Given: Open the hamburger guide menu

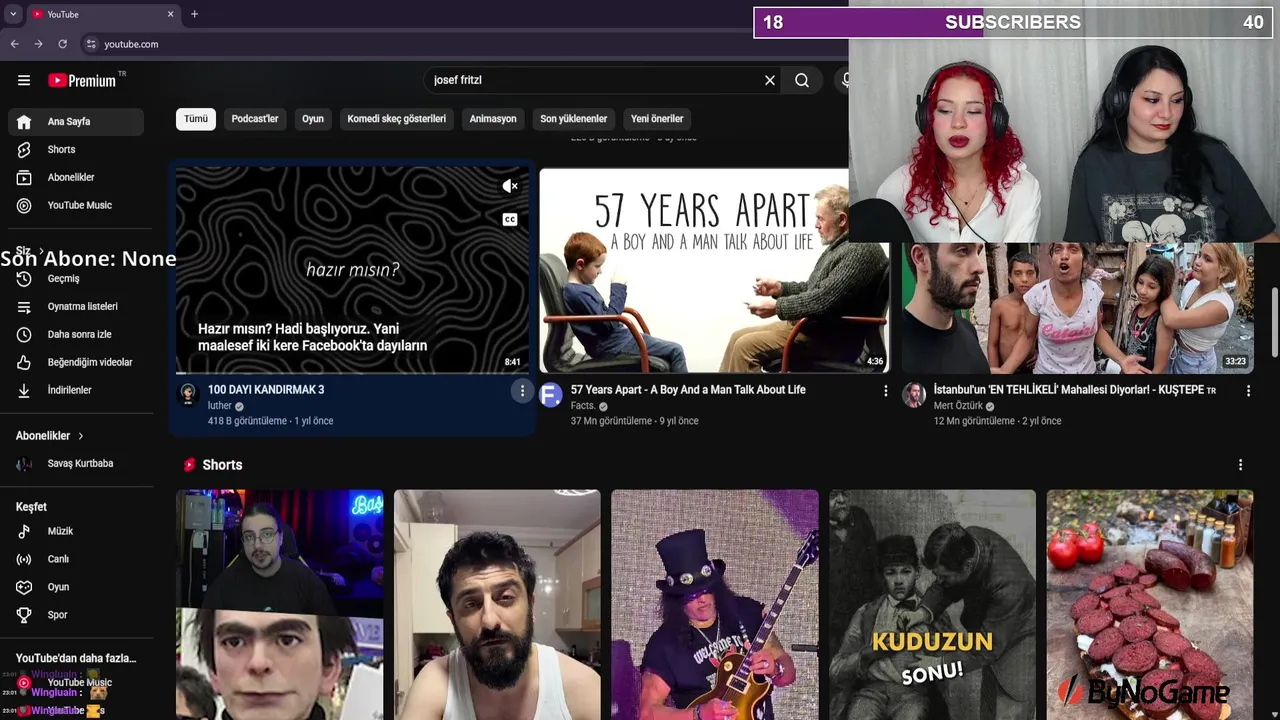Looking at the screenshot, I should pos(24,80).
